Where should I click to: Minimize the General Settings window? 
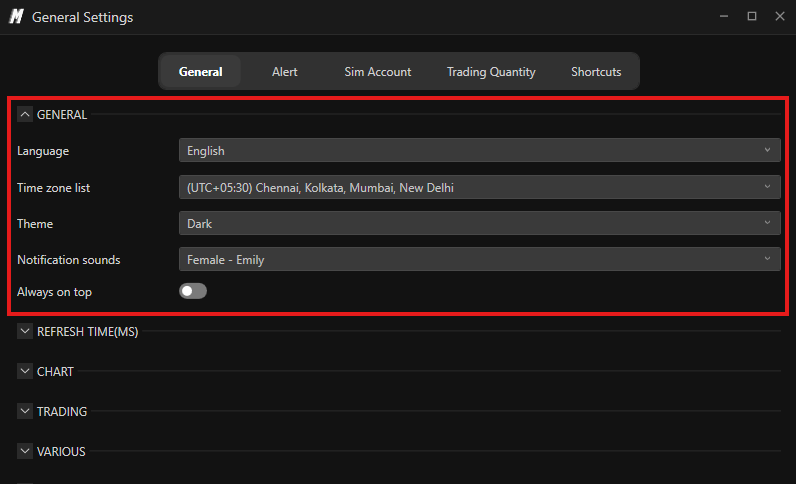724,16
